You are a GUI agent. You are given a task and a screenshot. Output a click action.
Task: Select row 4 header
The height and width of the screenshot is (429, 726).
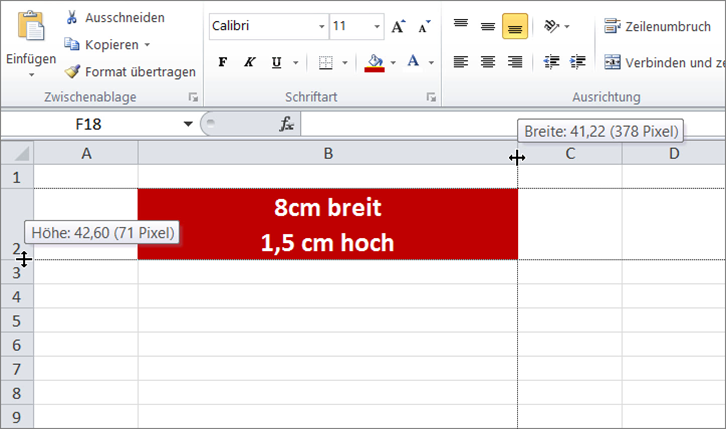17,296
